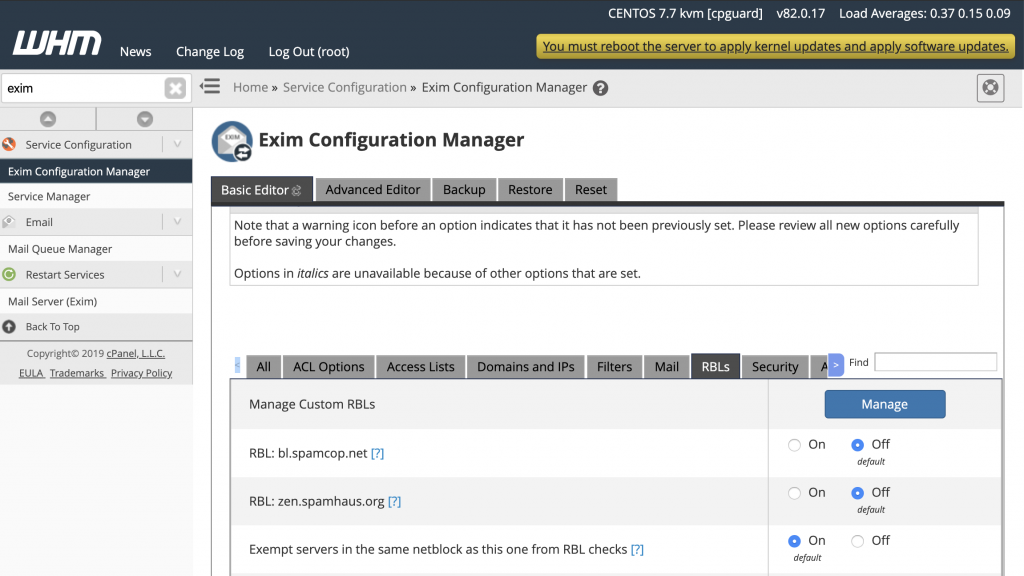Focus the Find input field
The height and width of the screenshot is (576, 1024).
(x=935, y=362)
